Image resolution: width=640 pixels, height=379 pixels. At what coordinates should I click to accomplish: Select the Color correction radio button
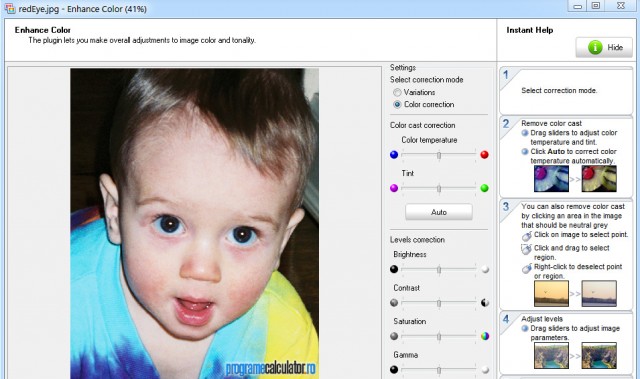click(x=397, y=104)
